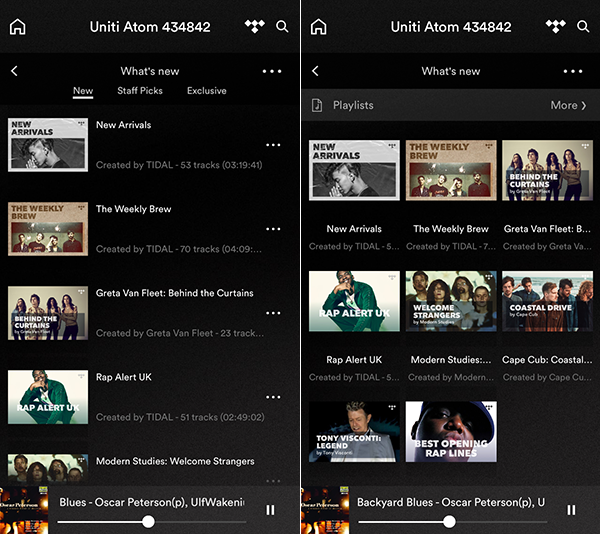Switch to Staff Picks tab
The width and height of the screenshot is (600, 534).
coord(140,91)
